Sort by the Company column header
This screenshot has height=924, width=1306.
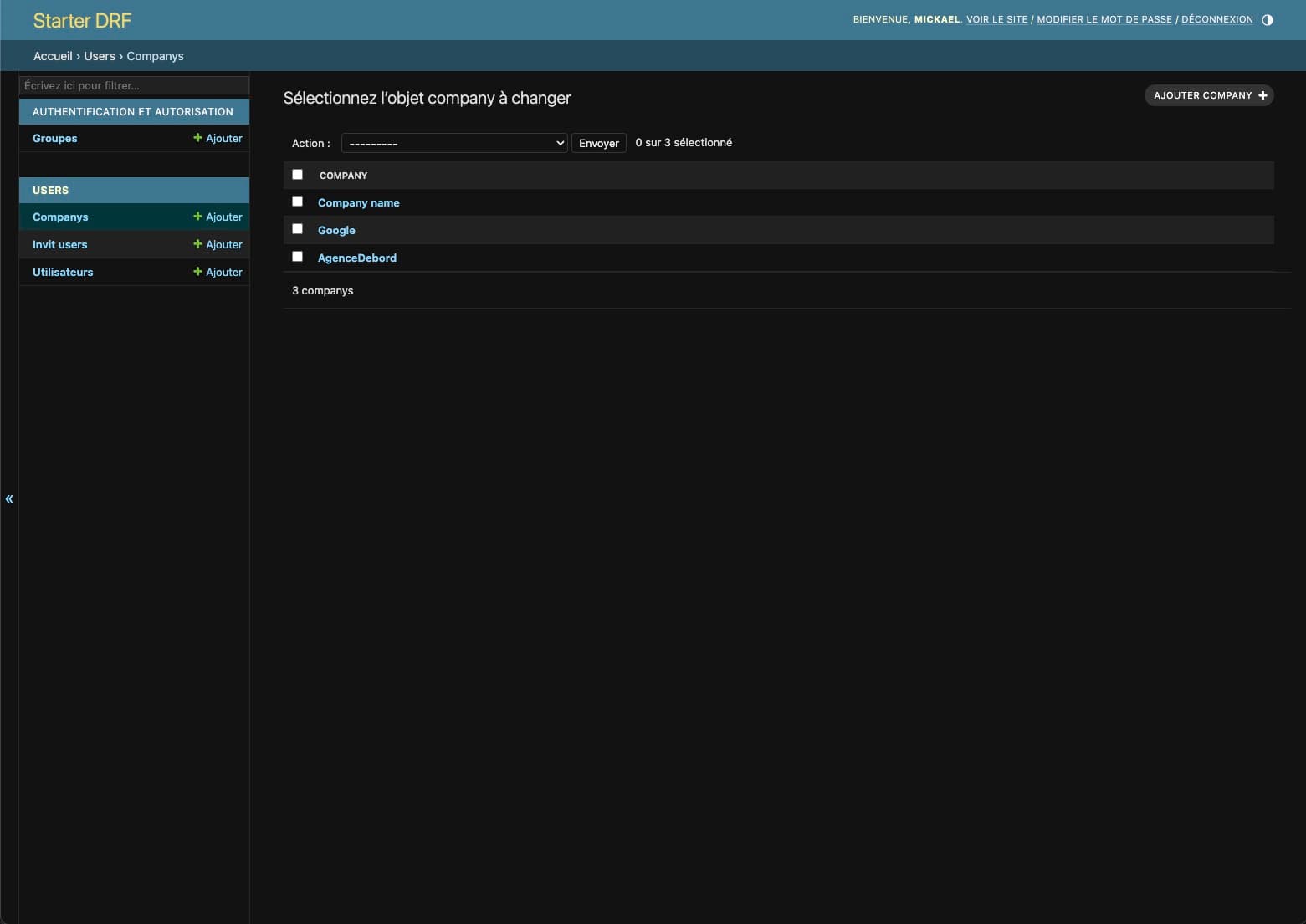pyautogui.click(x=343, y=176)
